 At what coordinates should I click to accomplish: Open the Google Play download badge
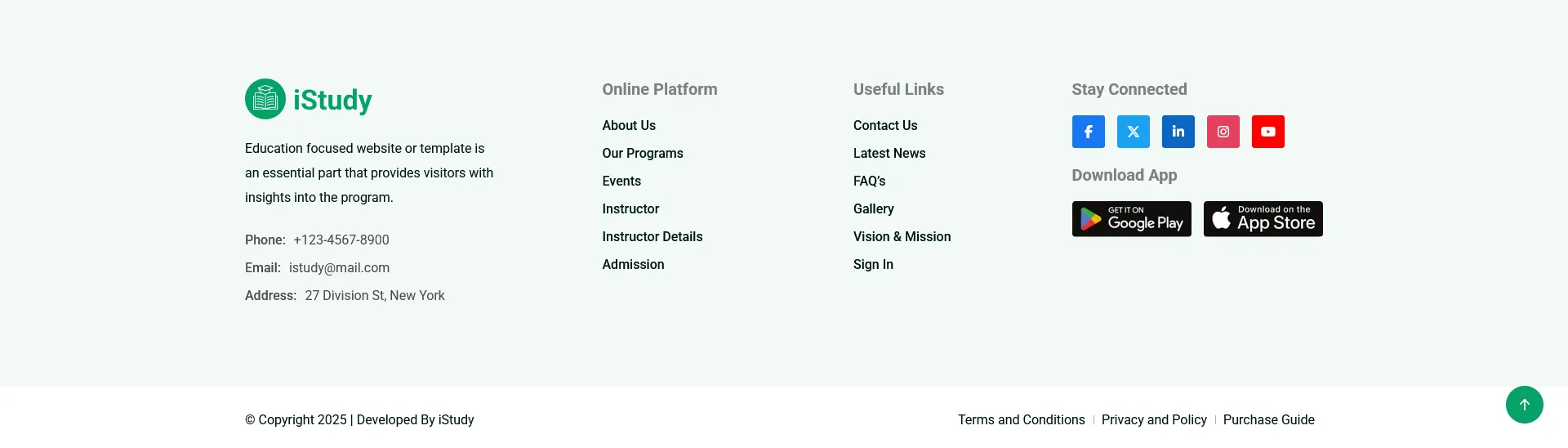[1131, 219]
